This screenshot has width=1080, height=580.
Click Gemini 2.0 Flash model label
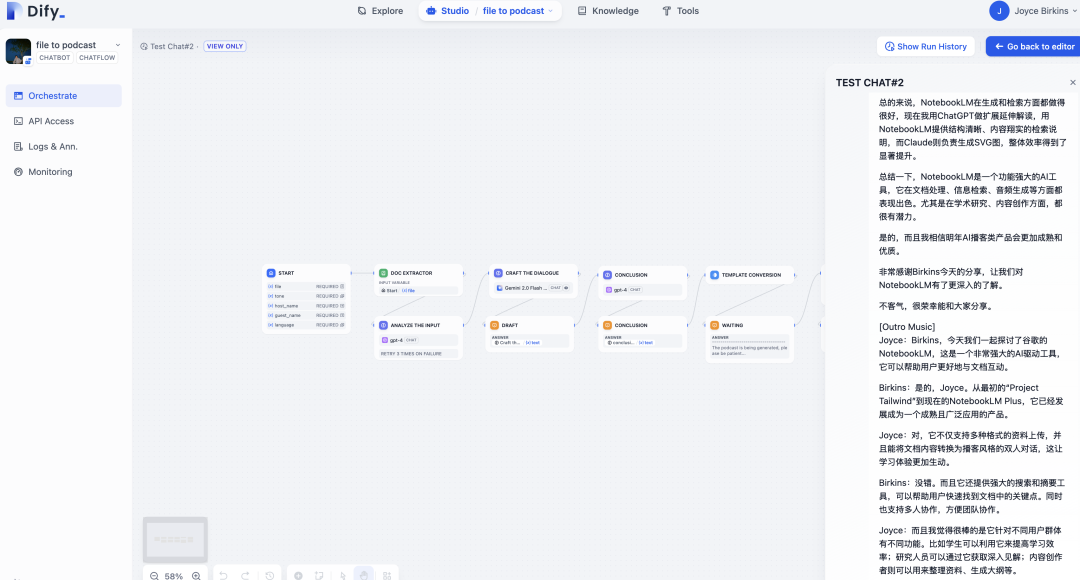pyautogui.click(x=526, y=288)
